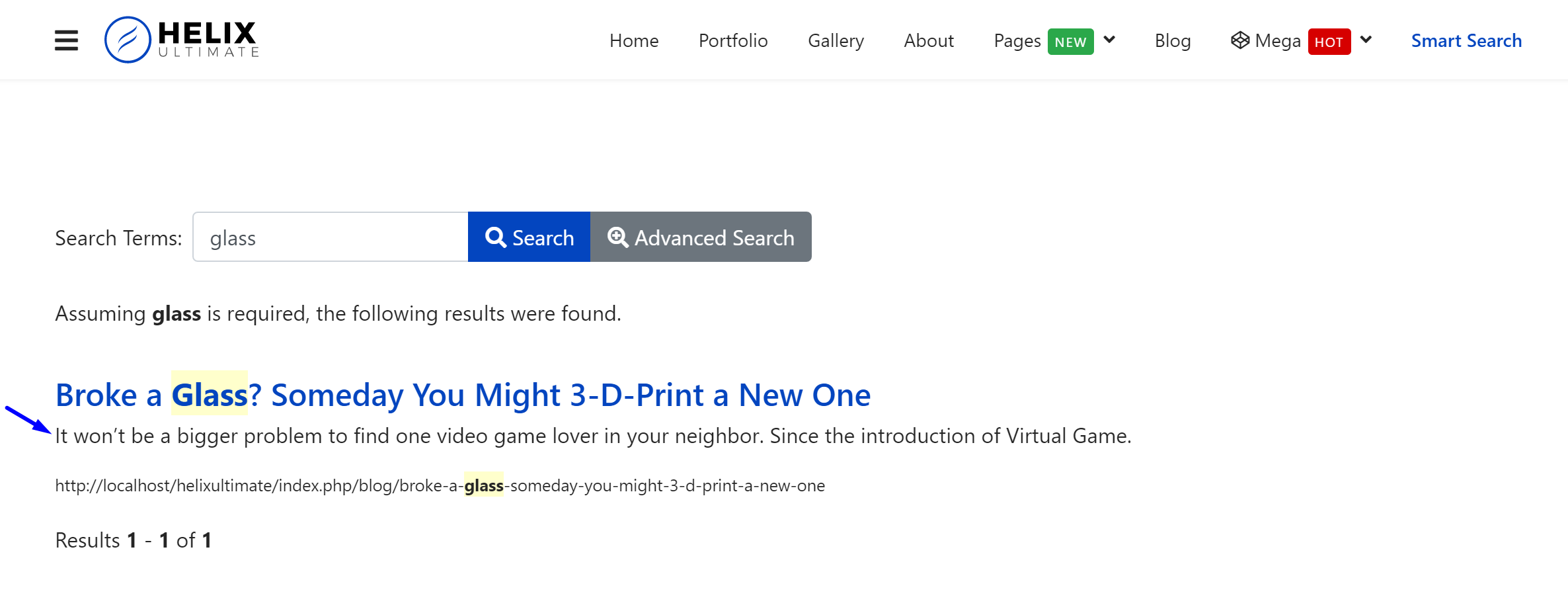The image size is (1568, 613).
Task: Click the Mega menu cube icon
Action: (x=1239, y=40)
